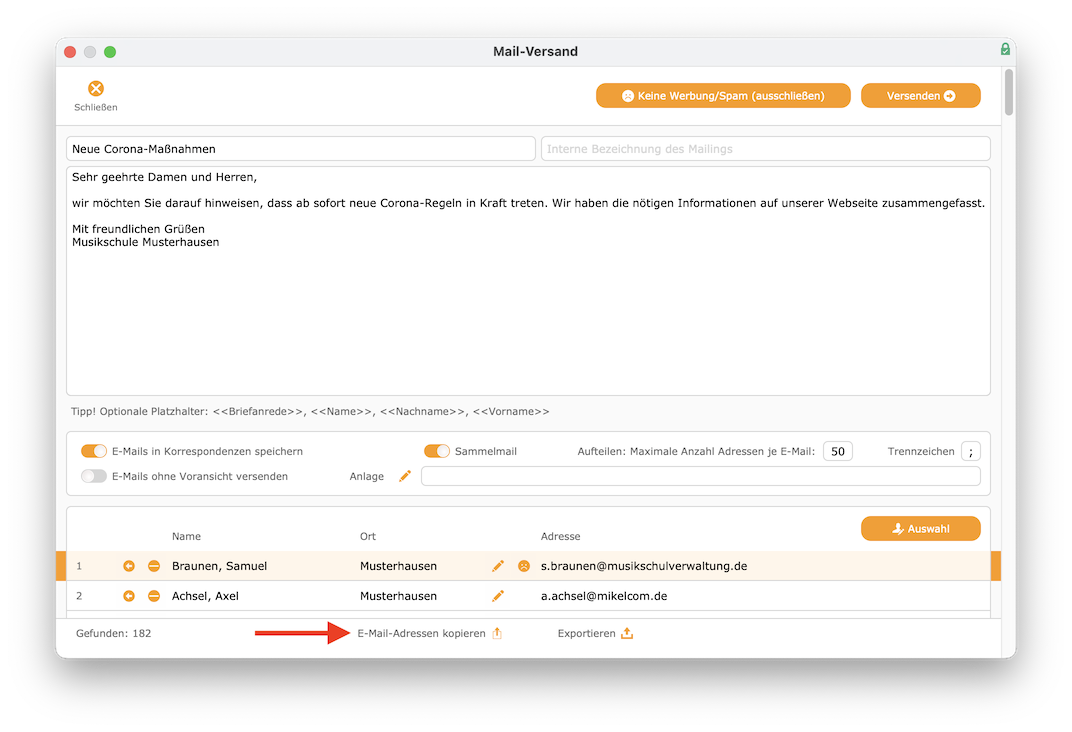This screenshot has width=1072, height=732.
Task: Edit Braunen, Samuel address via pencil
Action: point(498,566)
